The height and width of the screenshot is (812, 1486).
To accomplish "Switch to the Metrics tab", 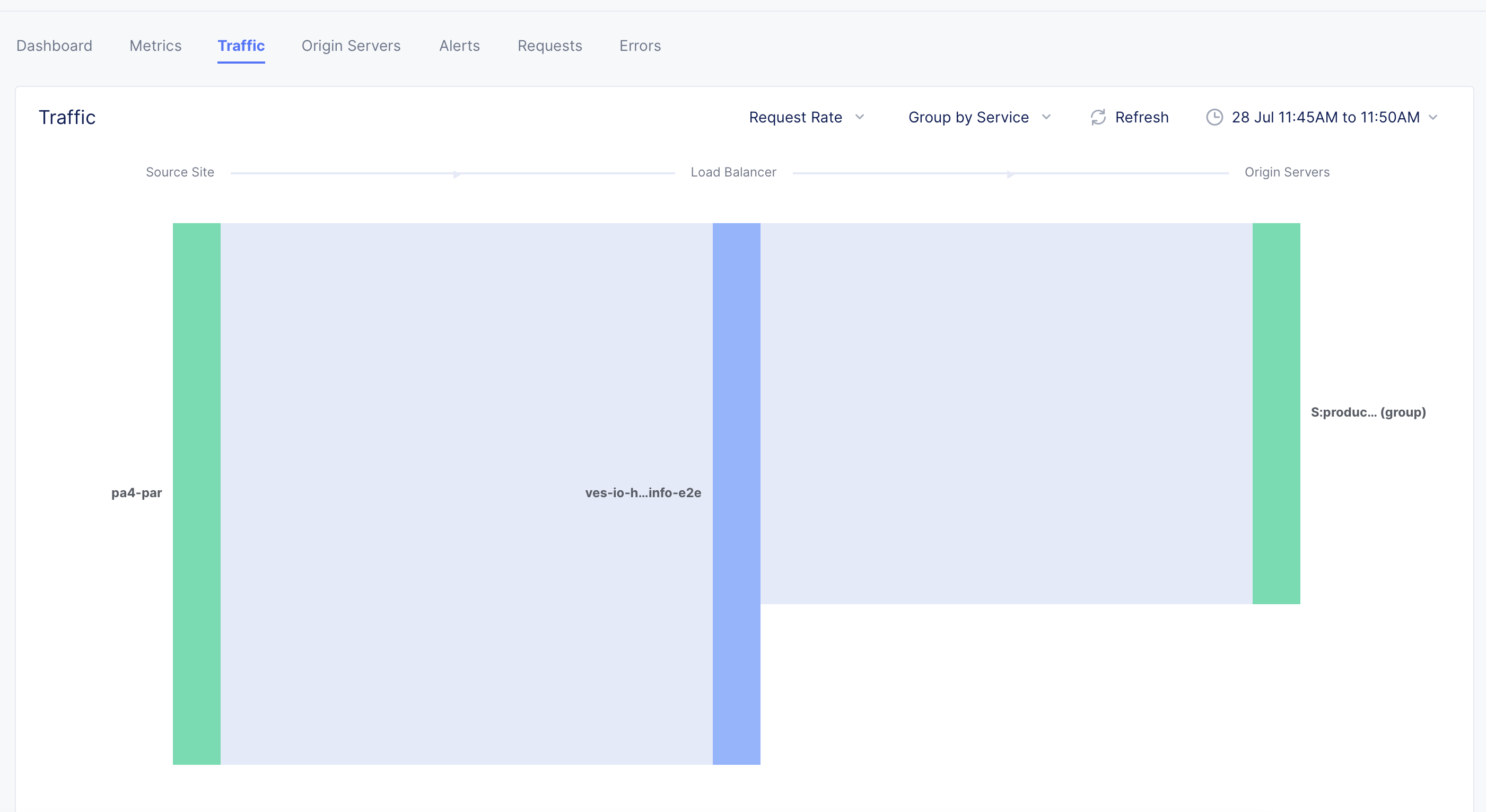I will (x=155, y=46).
